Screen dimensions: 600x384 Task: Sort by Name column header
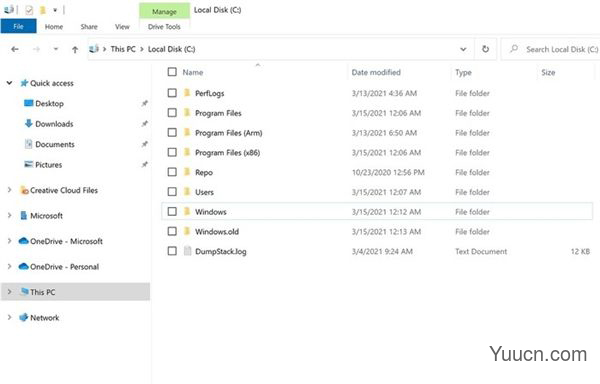pos(192,72)
